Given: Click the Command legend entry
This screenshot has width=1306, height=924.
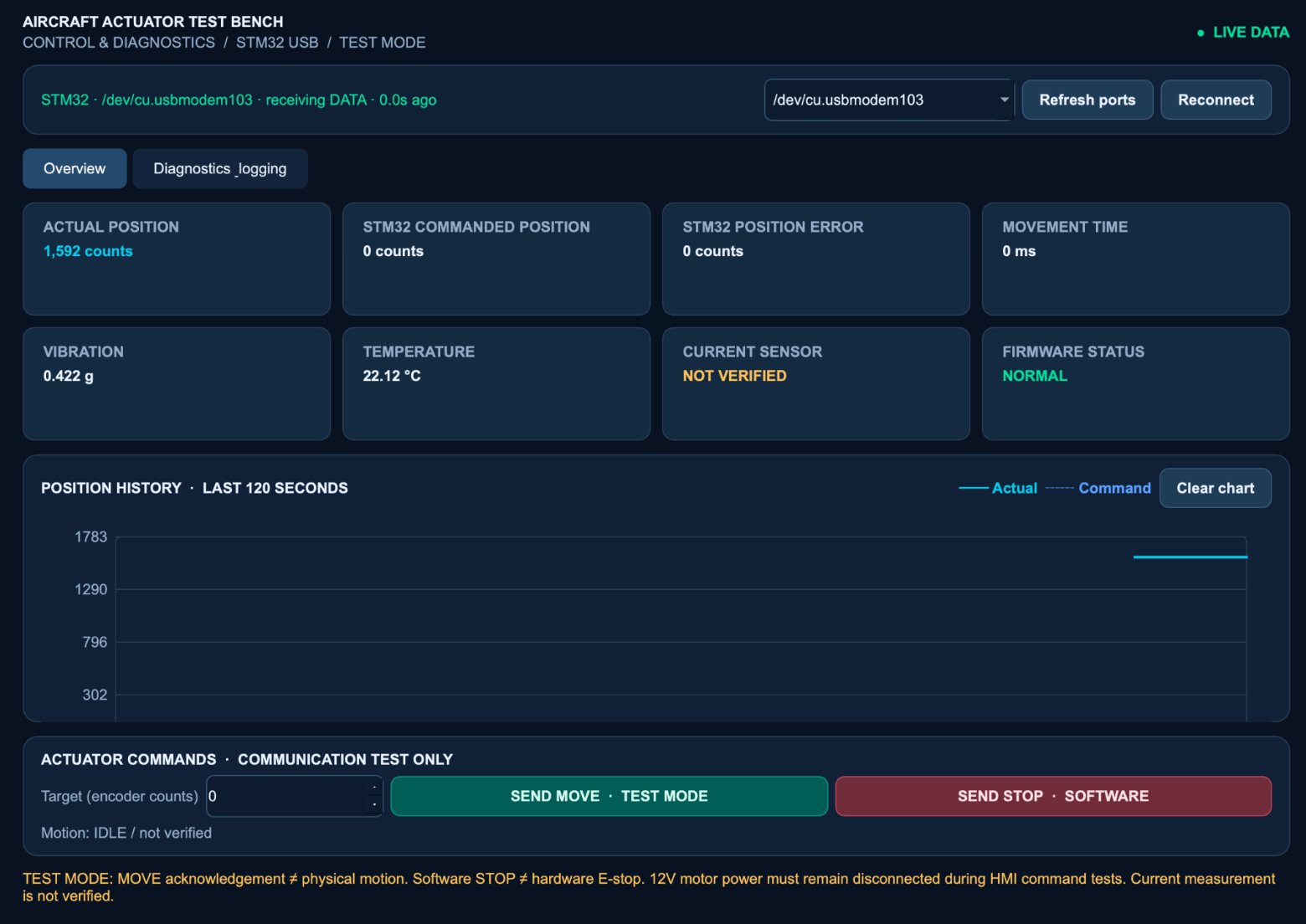Looking at the screenshot, I should click(x=1098, y=488).
